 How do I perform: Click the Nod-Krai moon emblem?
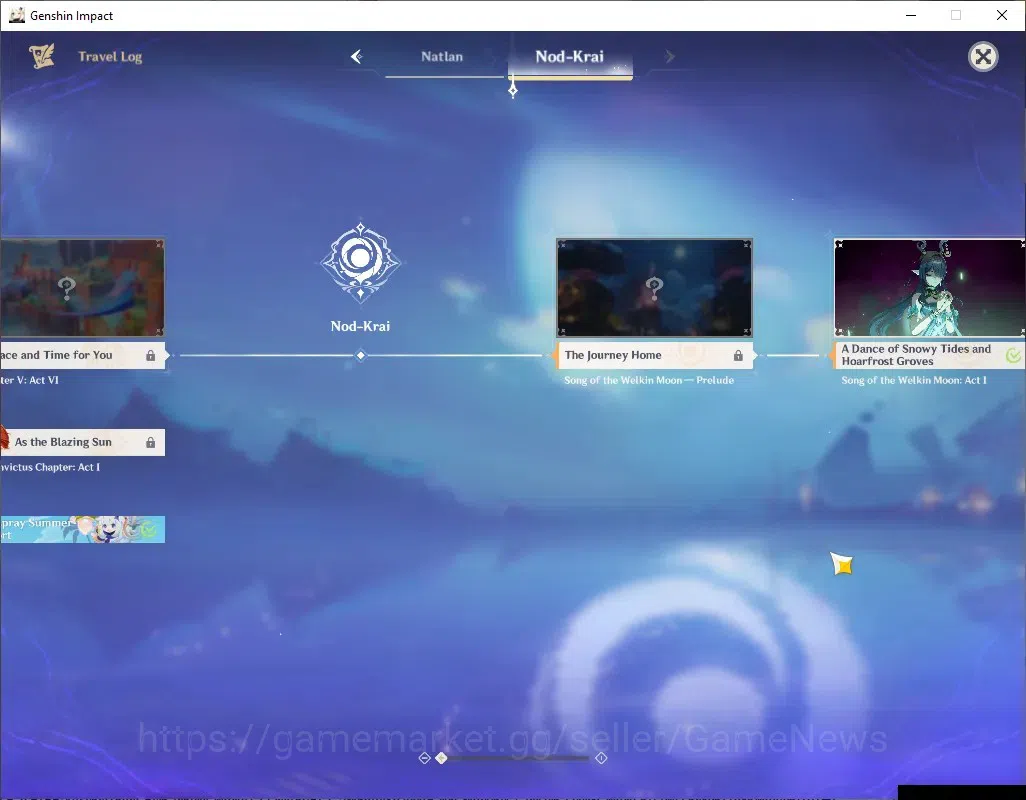coord(361,263)
